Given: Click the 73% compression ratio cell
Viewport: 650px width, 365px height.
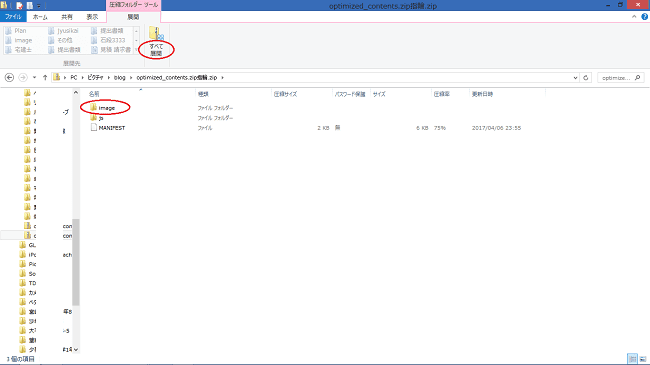Looking at the screenshot, I should pyautogui.click(x=439, y=128).
